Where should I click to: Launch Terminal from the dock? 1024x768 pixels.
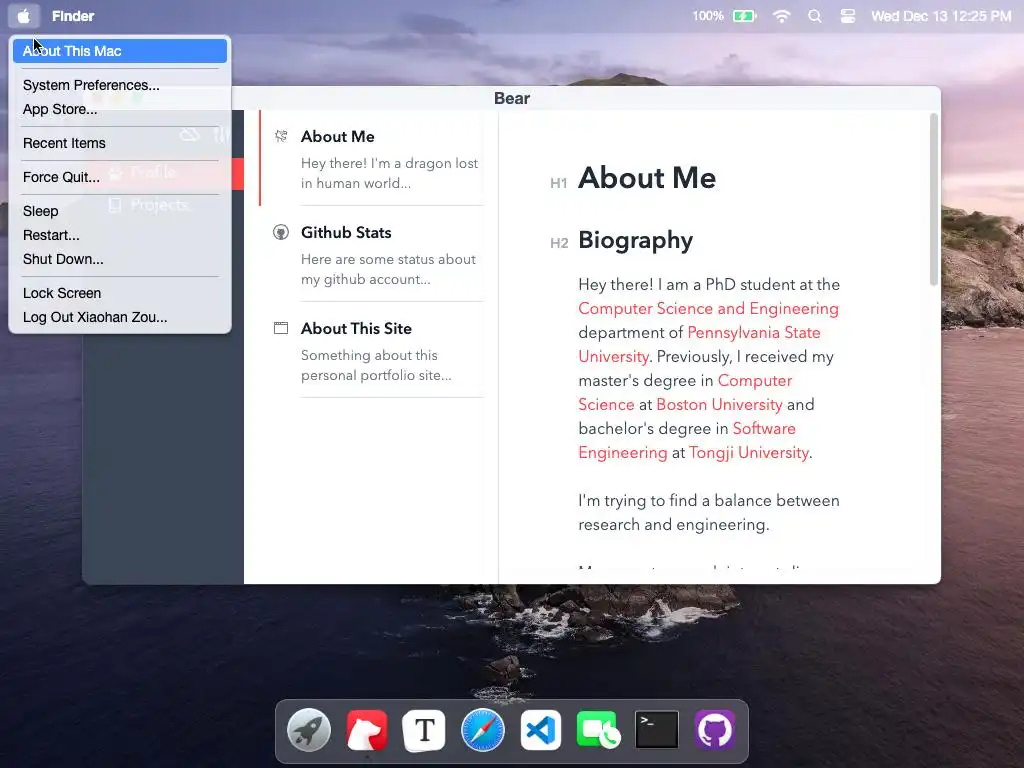coord(656,729)
